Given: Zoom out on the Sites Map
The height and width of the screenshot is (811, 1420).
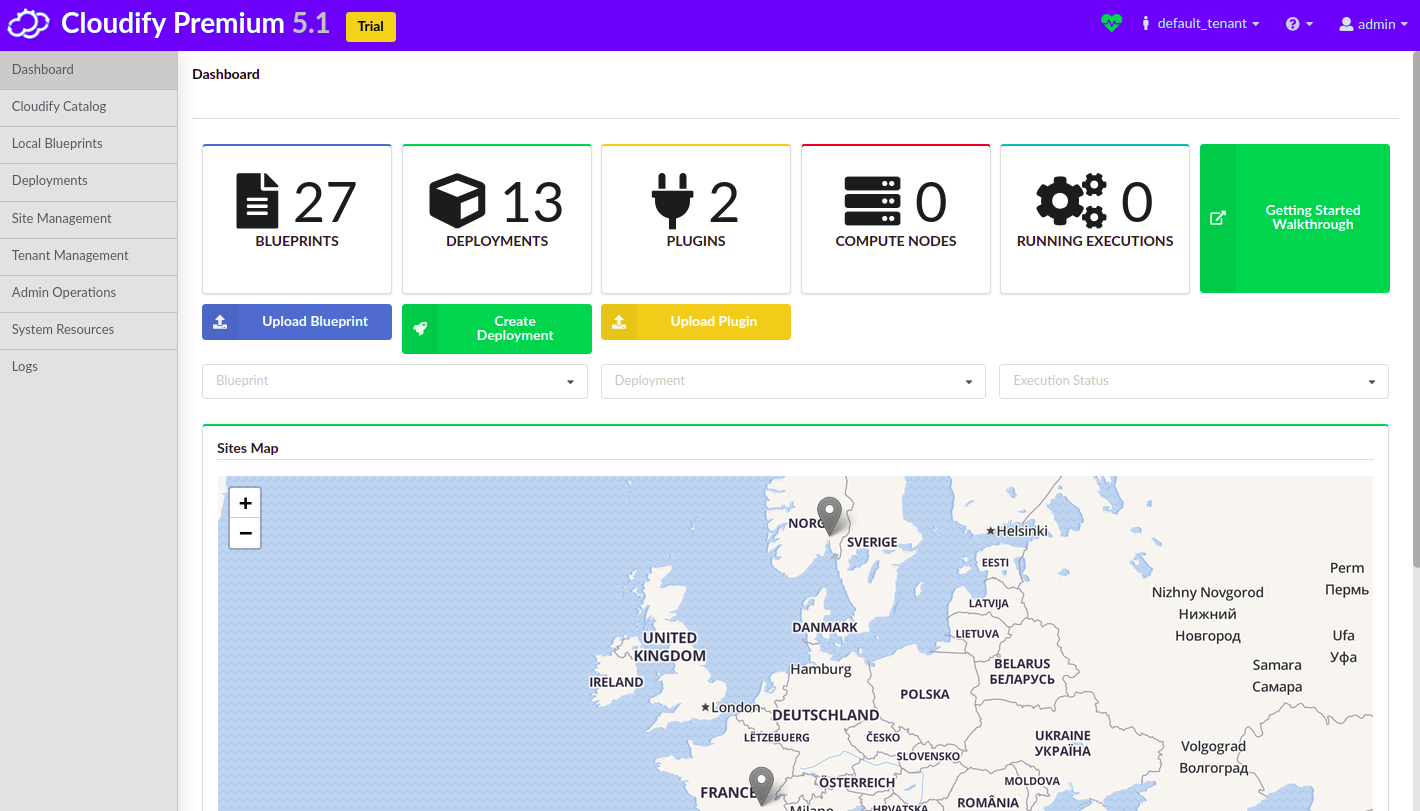Looking at the screenshot, I should (245, 533).
